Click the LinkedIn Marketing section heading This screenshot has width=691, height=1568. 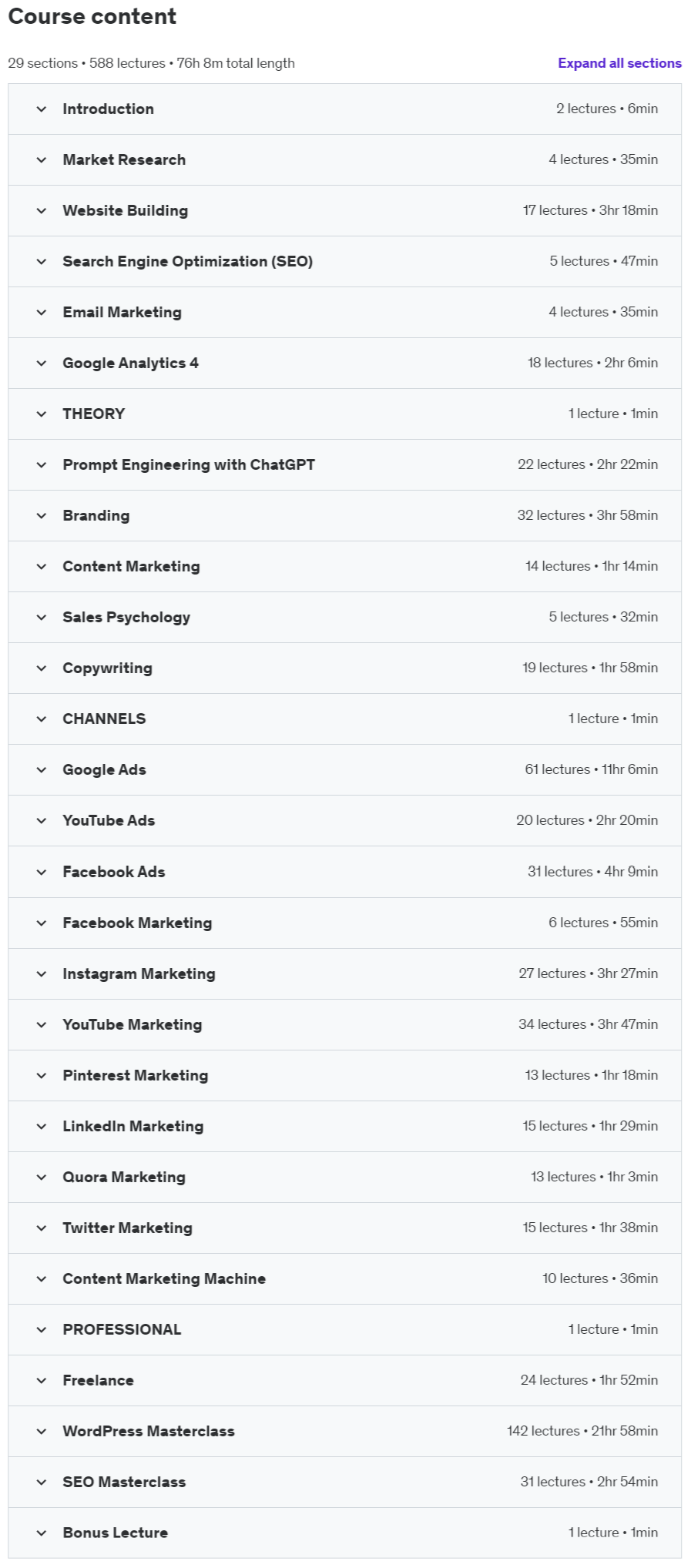(x=132, y=1127)
